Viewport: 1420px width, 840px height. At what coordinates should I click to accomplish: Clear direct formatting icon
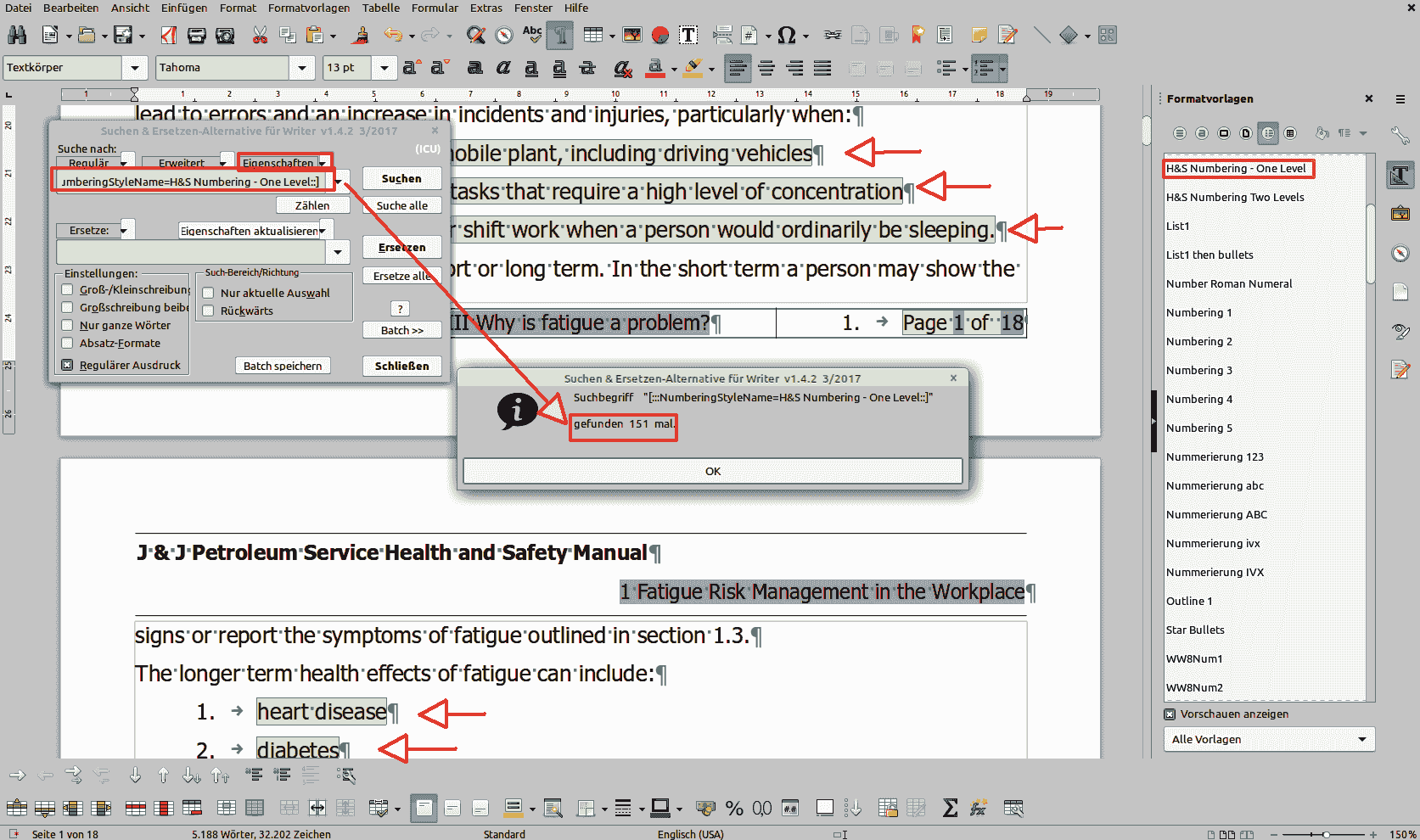623,68
